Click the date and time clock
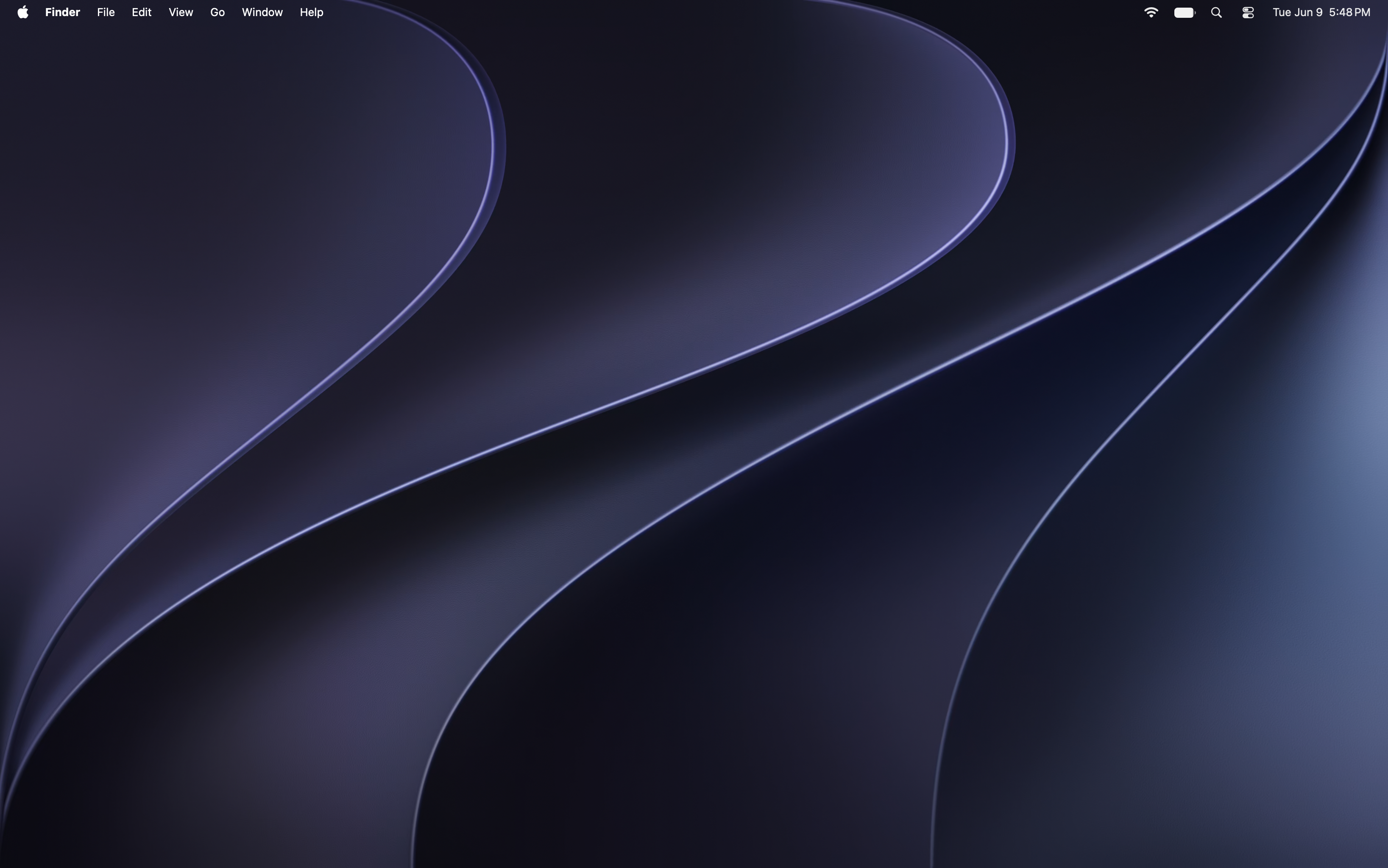Viewport: 1388px width, 868px height. pyautogui.click(x=1321, y=12)
